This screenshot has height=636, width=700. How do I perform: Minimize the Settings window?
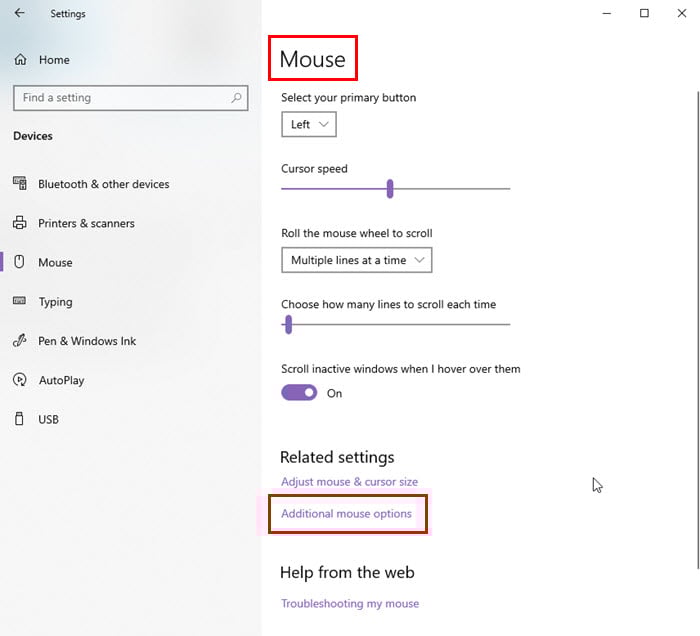tap(606, 13)
